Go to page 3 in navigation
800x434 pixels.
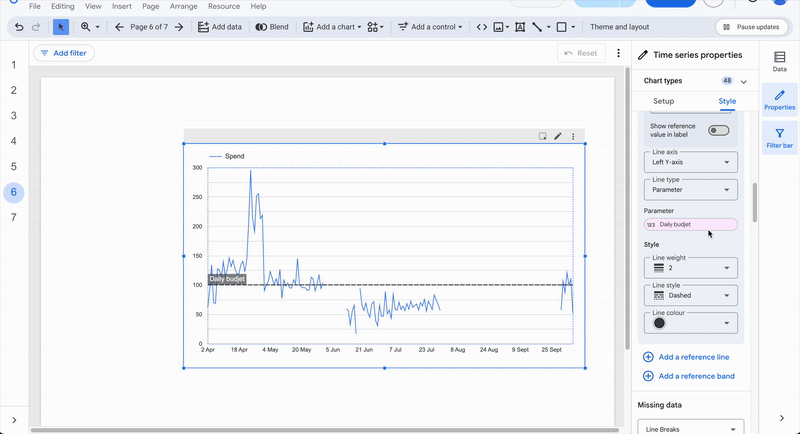[x=14, y=116]
